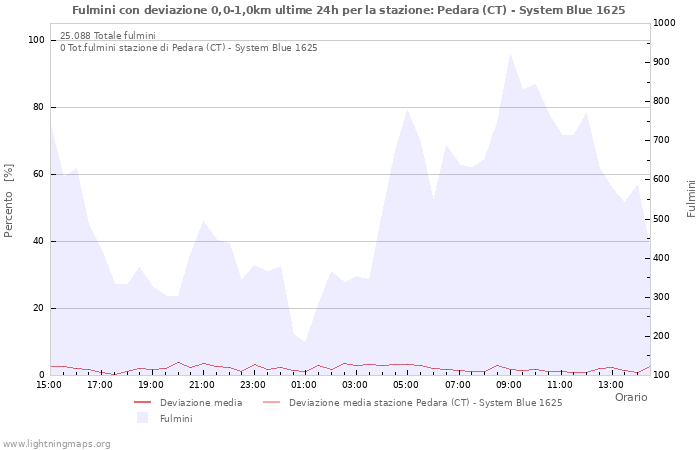700x450 pixels.
Task: Click the Deviazione media legend label
Action: (x=201, y=403)
